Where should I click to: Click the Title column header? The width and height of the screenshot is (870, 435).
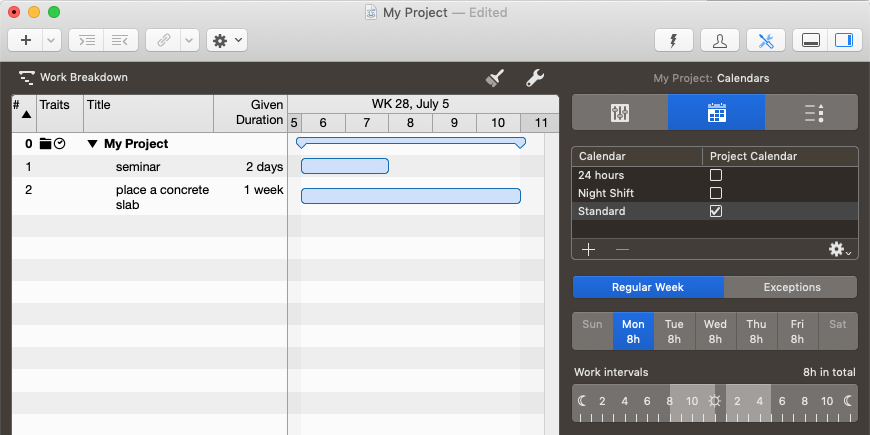[148, 113]
